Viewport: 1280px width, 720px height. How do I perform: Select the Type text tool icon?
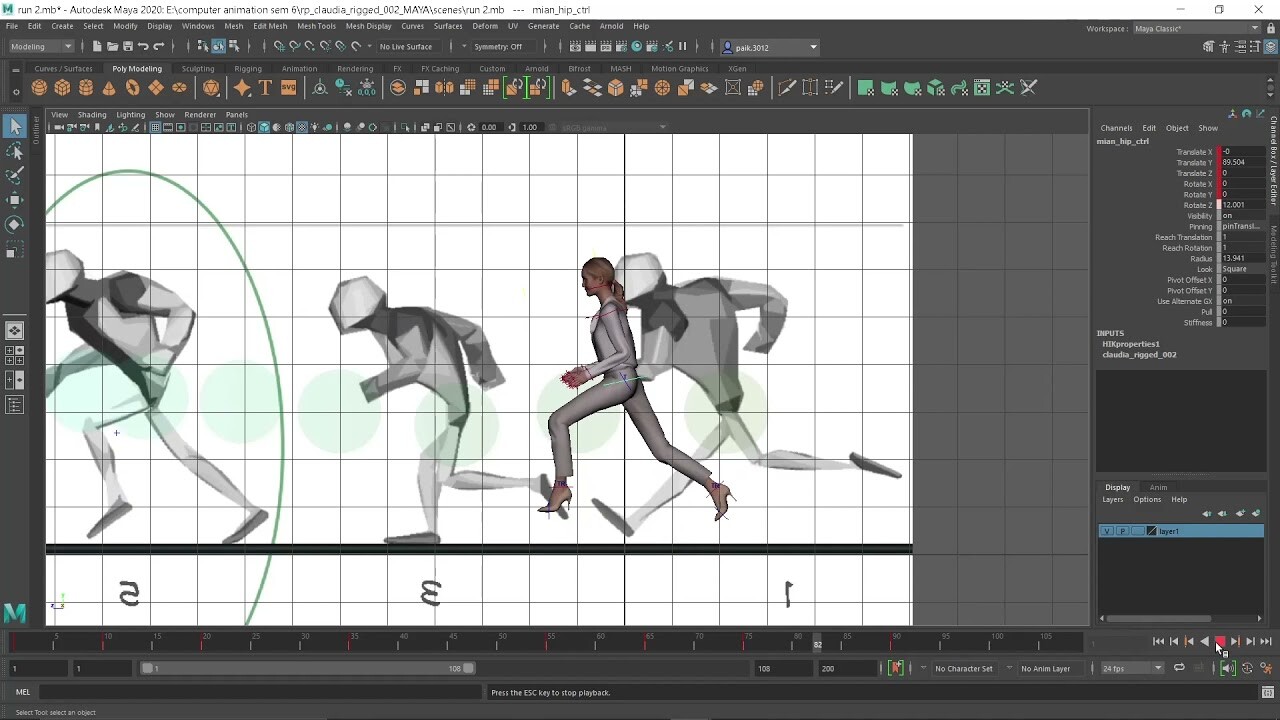(265, 88)
